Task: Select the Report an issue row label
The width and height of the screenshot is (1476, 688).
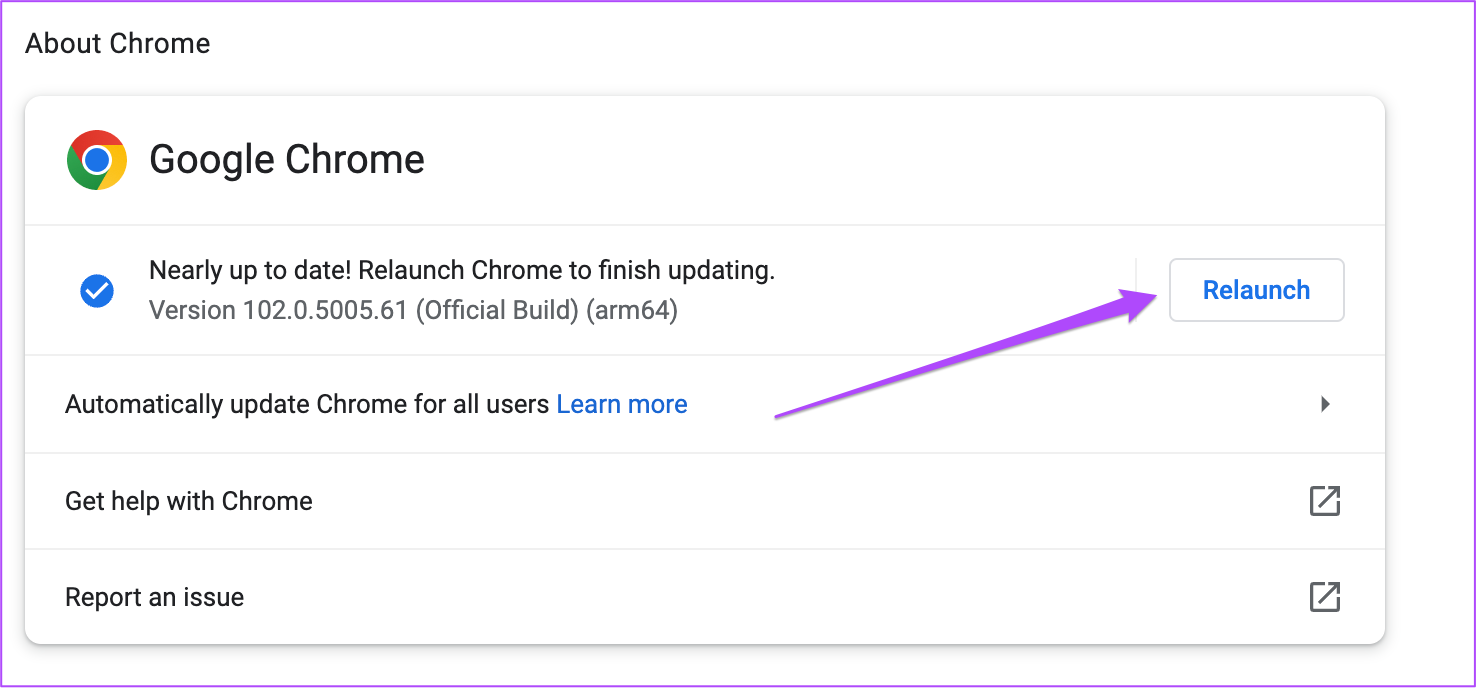Action: (x=155, y=597)
